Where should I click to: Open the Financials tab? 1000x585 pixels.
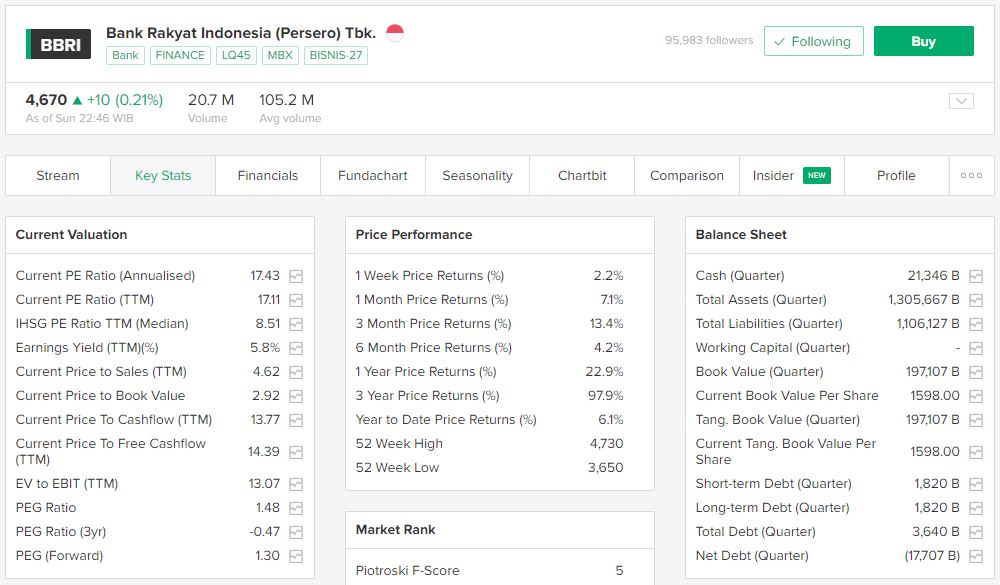pos(268,175)
